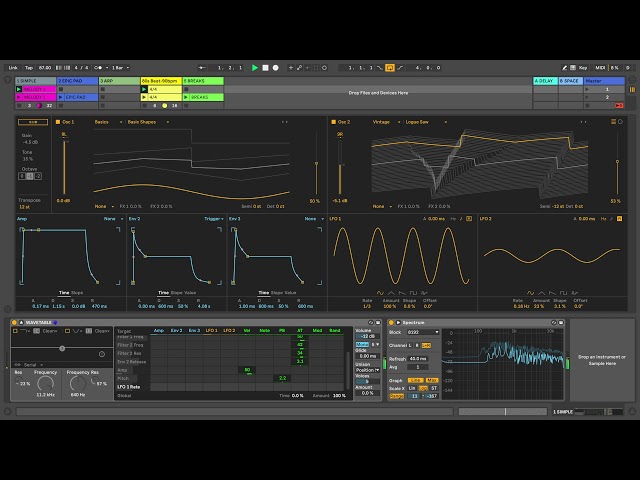Viewport: 640px width, 480px height.
Task: Click the Tap tempo button
Action: point(29,68)
